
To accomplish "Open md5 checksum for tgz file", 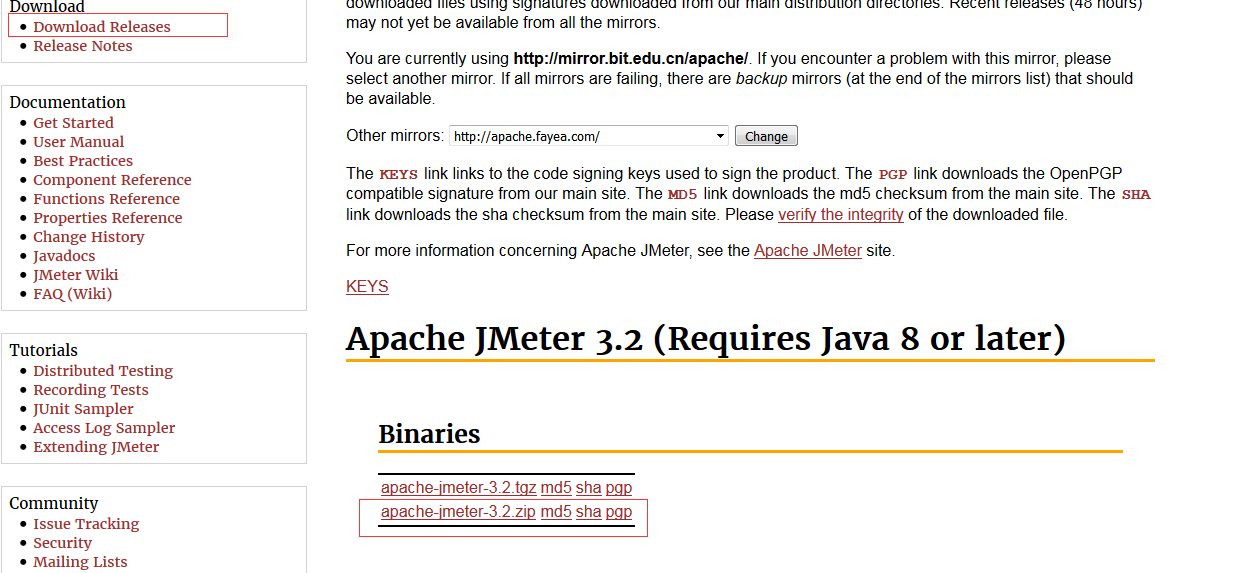I will pyautogui.click(x=556, y=488).
